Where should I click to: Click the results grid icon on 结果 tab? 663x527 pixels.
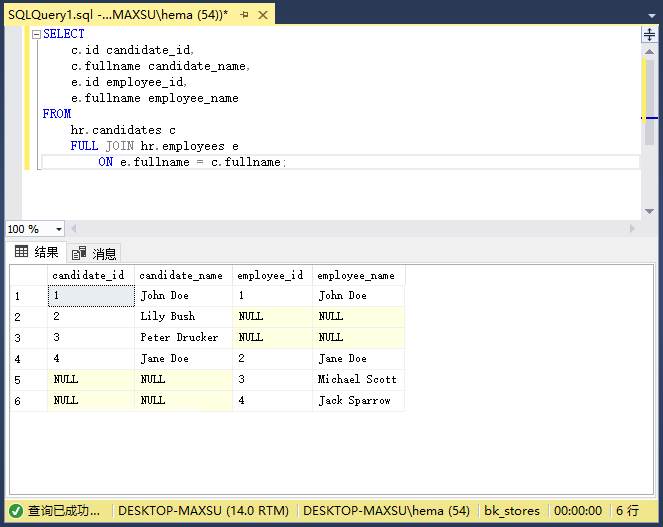pos(21,252)
